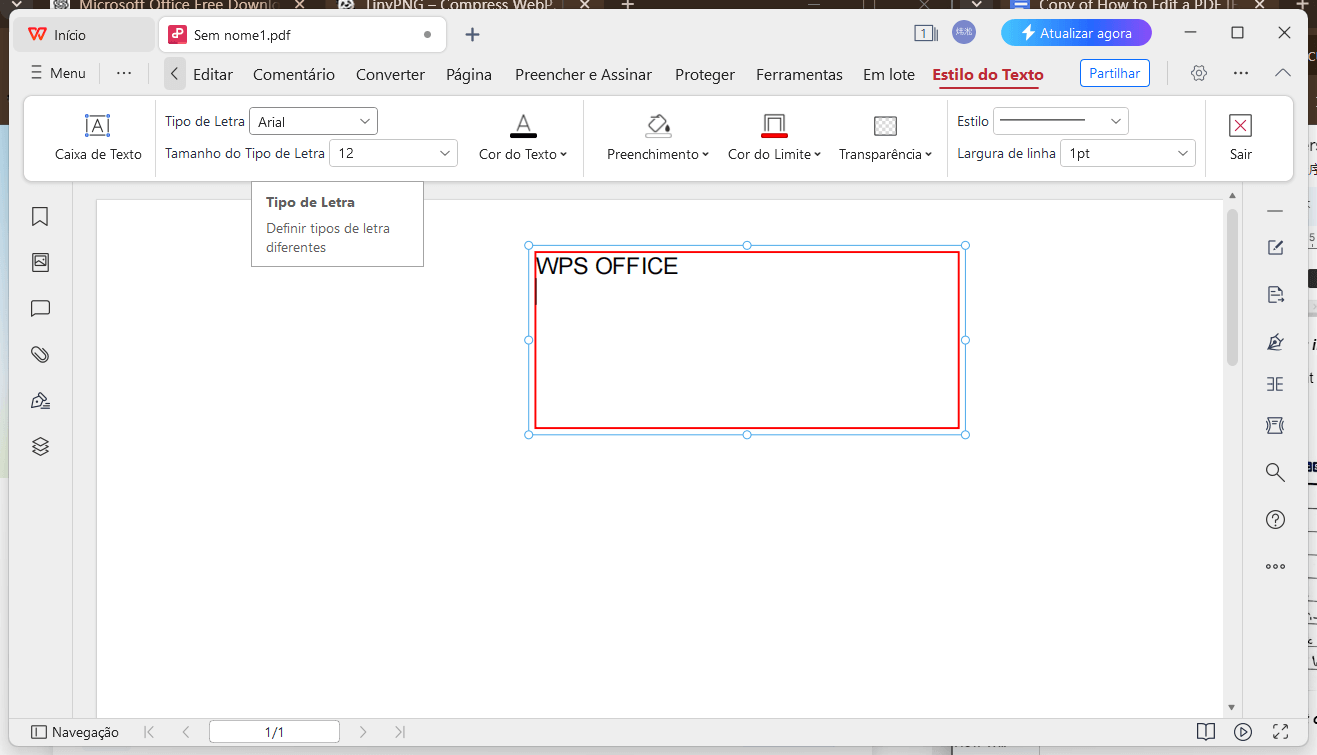Open the Tipo de Letra Arial dropdown

coord(313,121)
